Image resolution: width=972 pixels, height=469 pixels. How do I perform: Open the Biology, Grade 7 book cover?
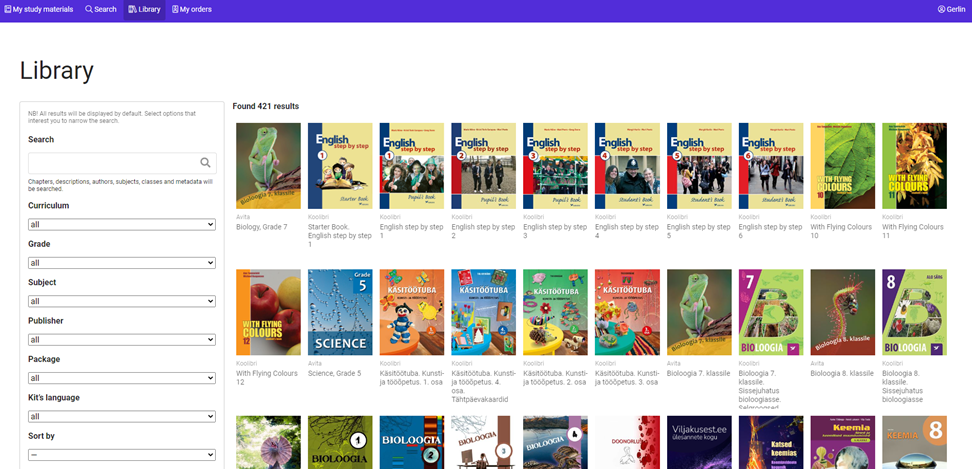[x=268, y=166]
